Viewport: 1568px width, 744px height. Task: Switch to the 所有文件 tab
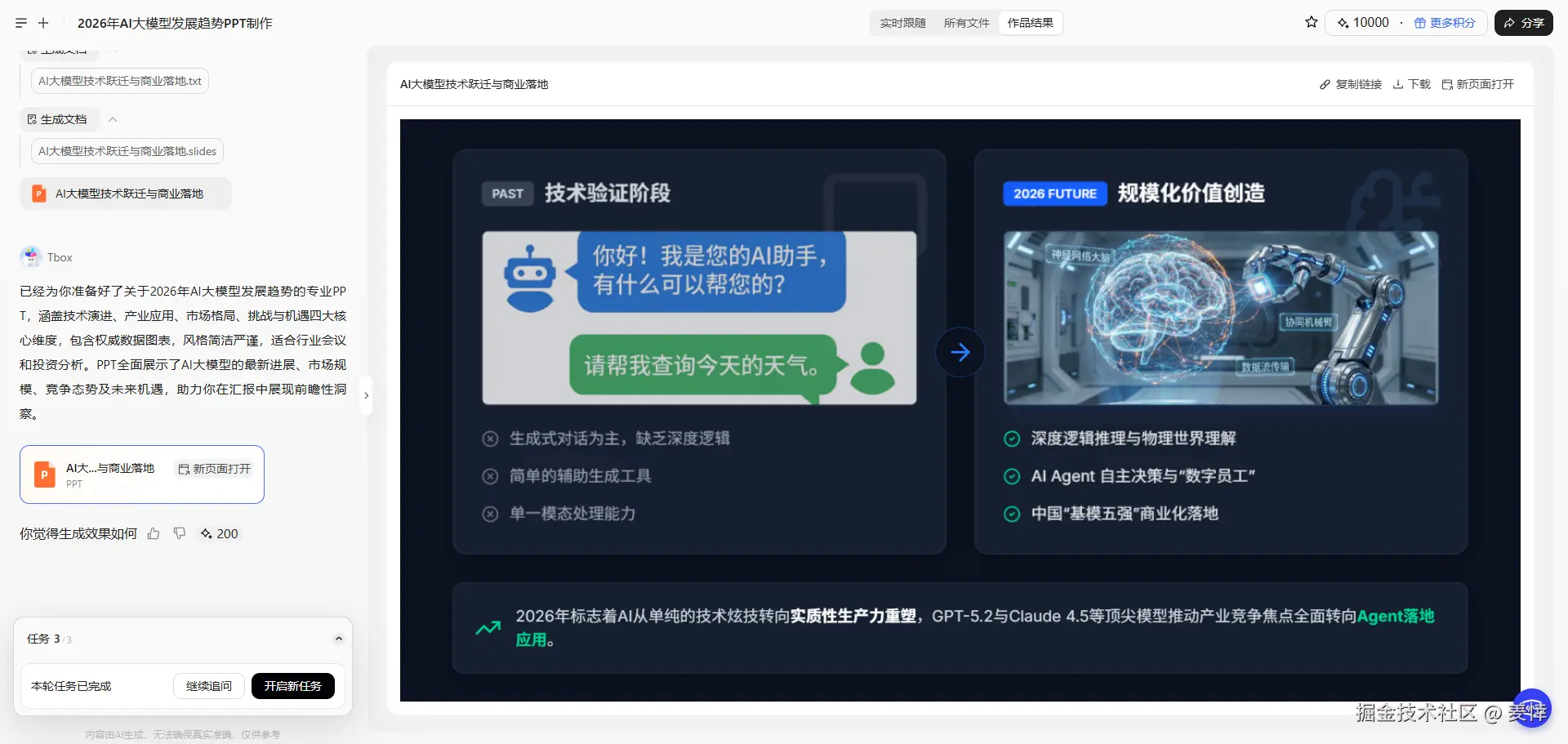pos(967,23)
